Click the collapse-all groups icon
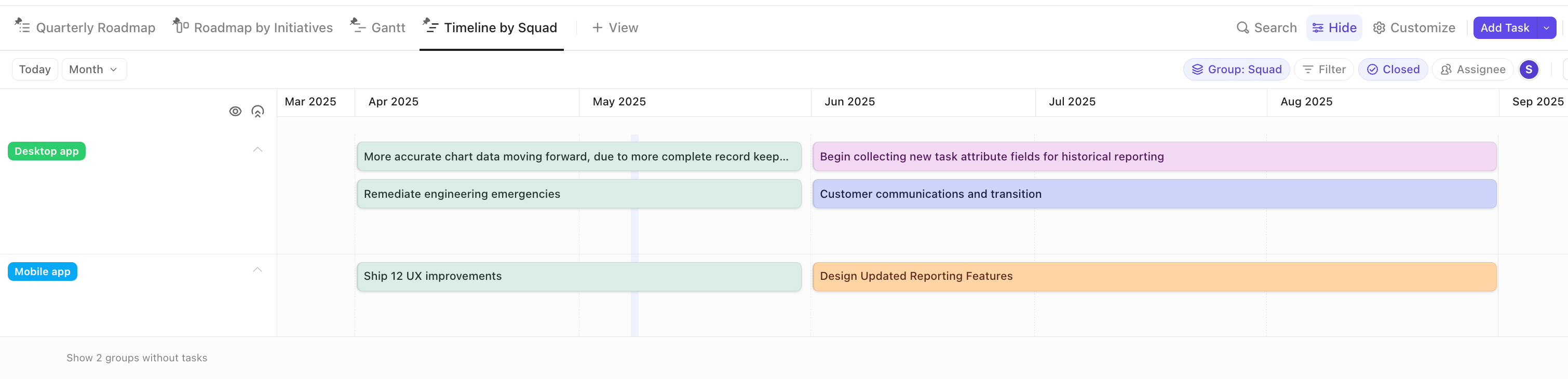This screenshot has height=379, width=1568. click(258, 111)
